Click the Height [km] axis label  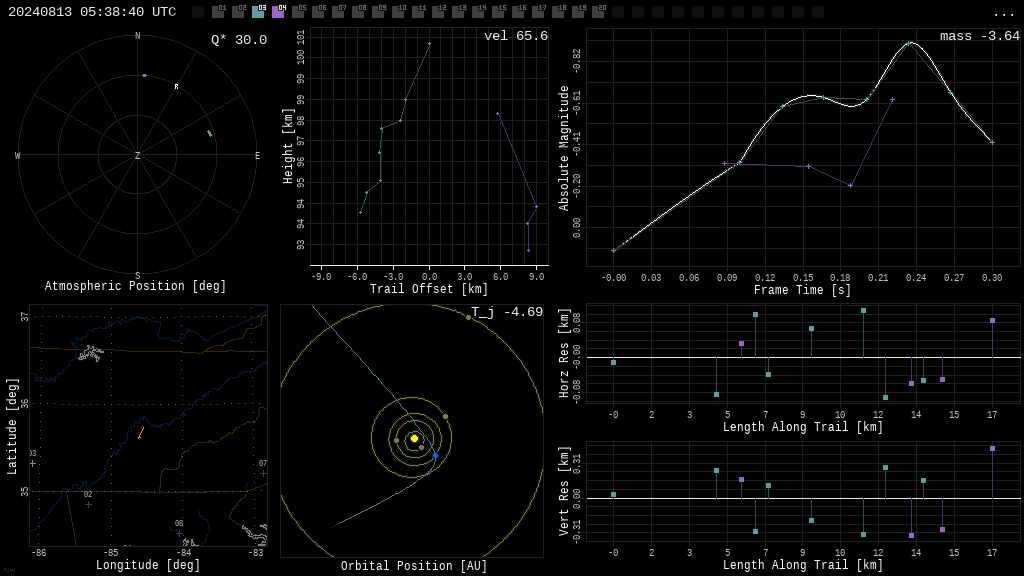(288, 146)
